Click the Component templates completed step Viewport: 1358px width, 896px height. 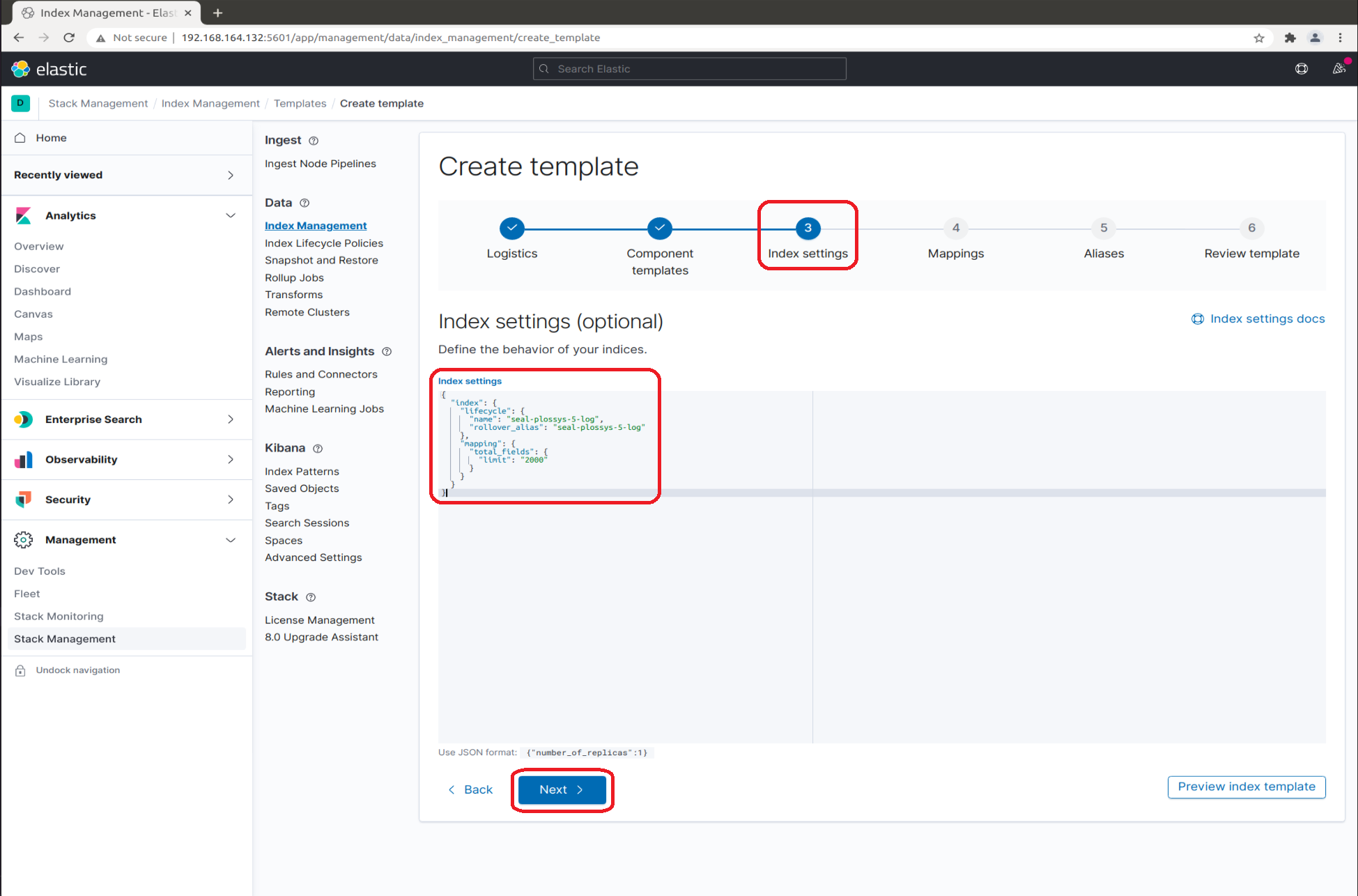tap(659, 228)
